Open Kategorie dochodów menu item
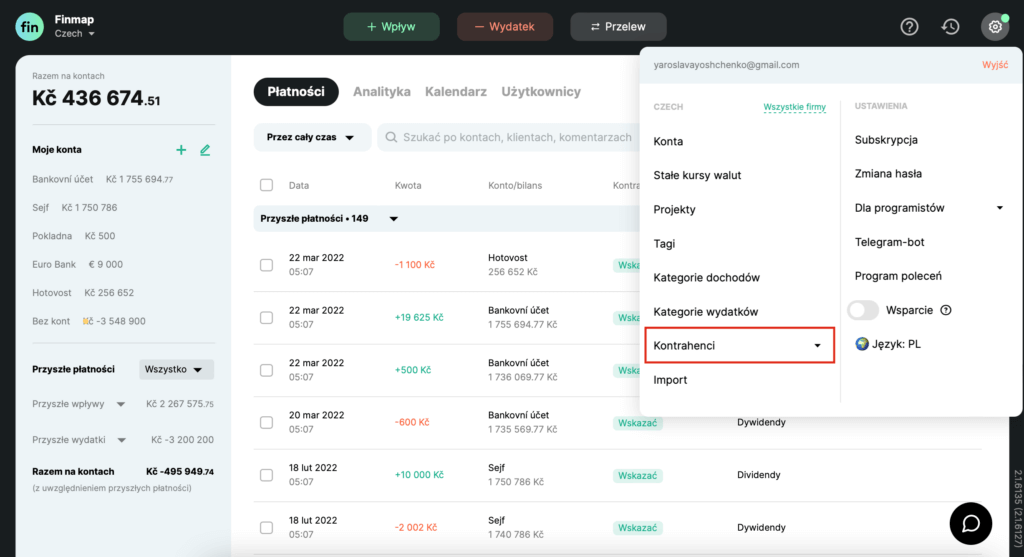This screenshot has width=1024, height=557. pos(707,278)
